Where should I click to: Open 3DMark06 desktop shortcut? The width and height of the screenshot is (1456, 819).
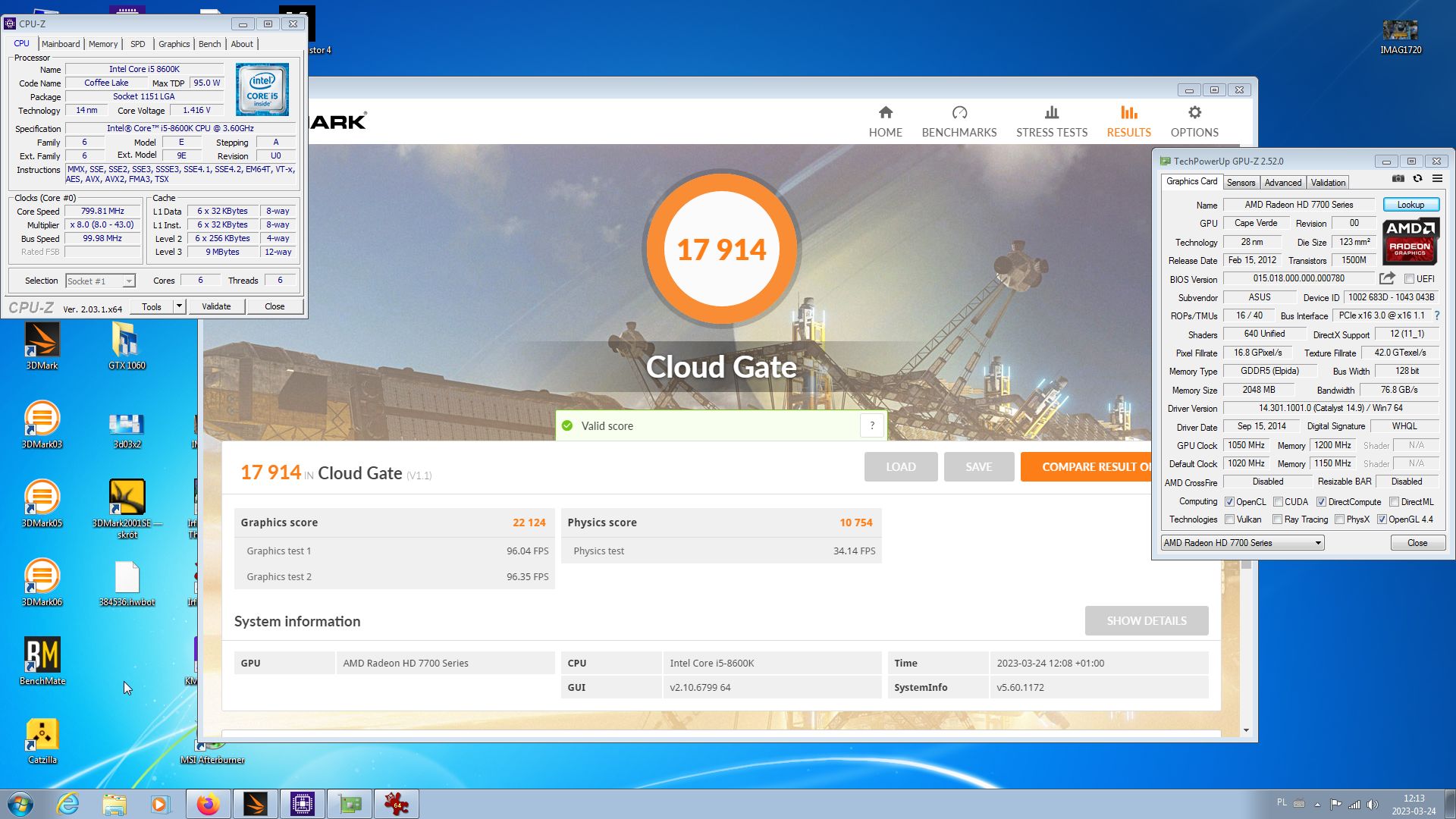pyautogui.click(x=42, y=582)
